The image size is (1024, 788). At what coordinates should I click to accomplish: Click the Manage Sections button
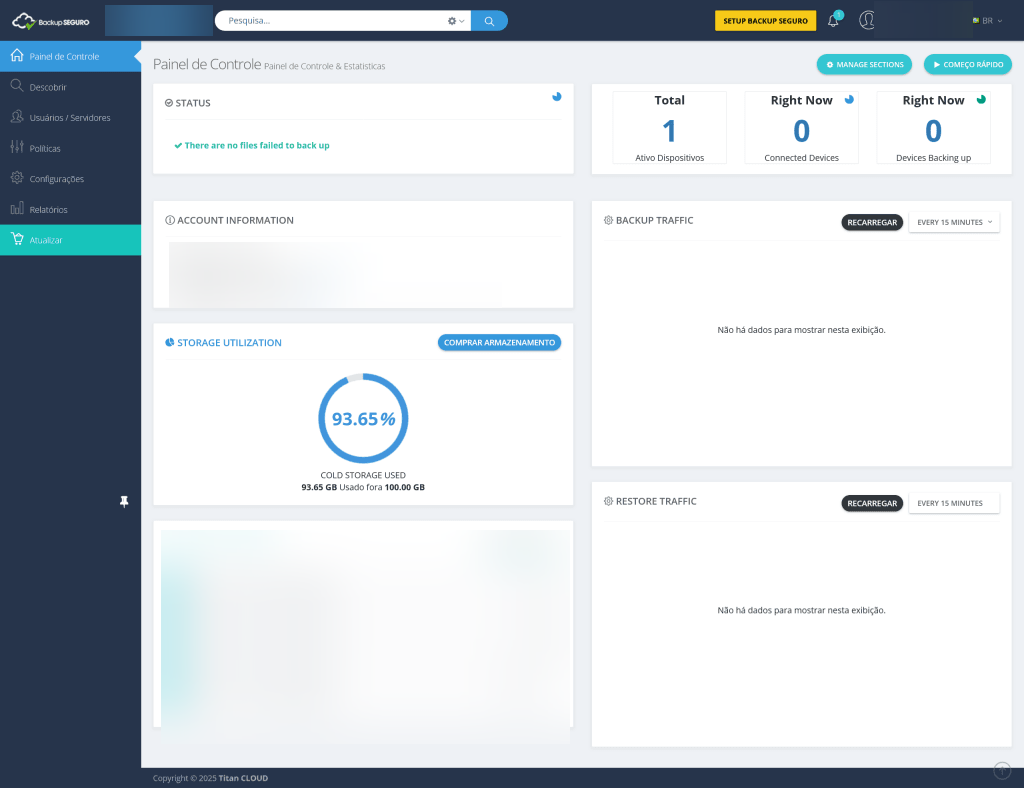tap(864, 65)
